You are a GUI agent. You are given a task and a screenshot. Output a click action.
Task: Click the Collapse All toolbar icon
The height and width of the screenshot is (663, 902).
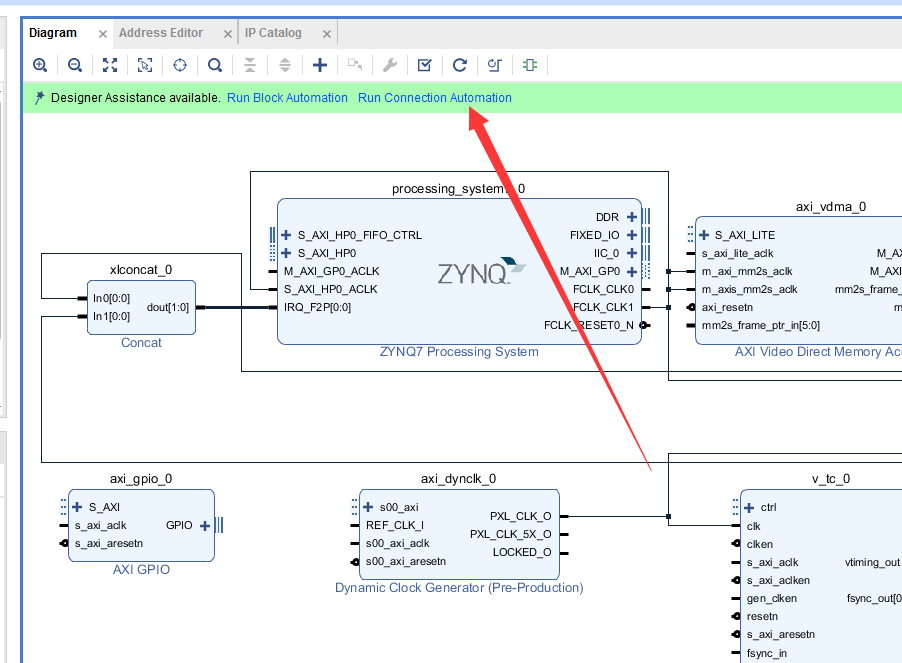(250, 65)
